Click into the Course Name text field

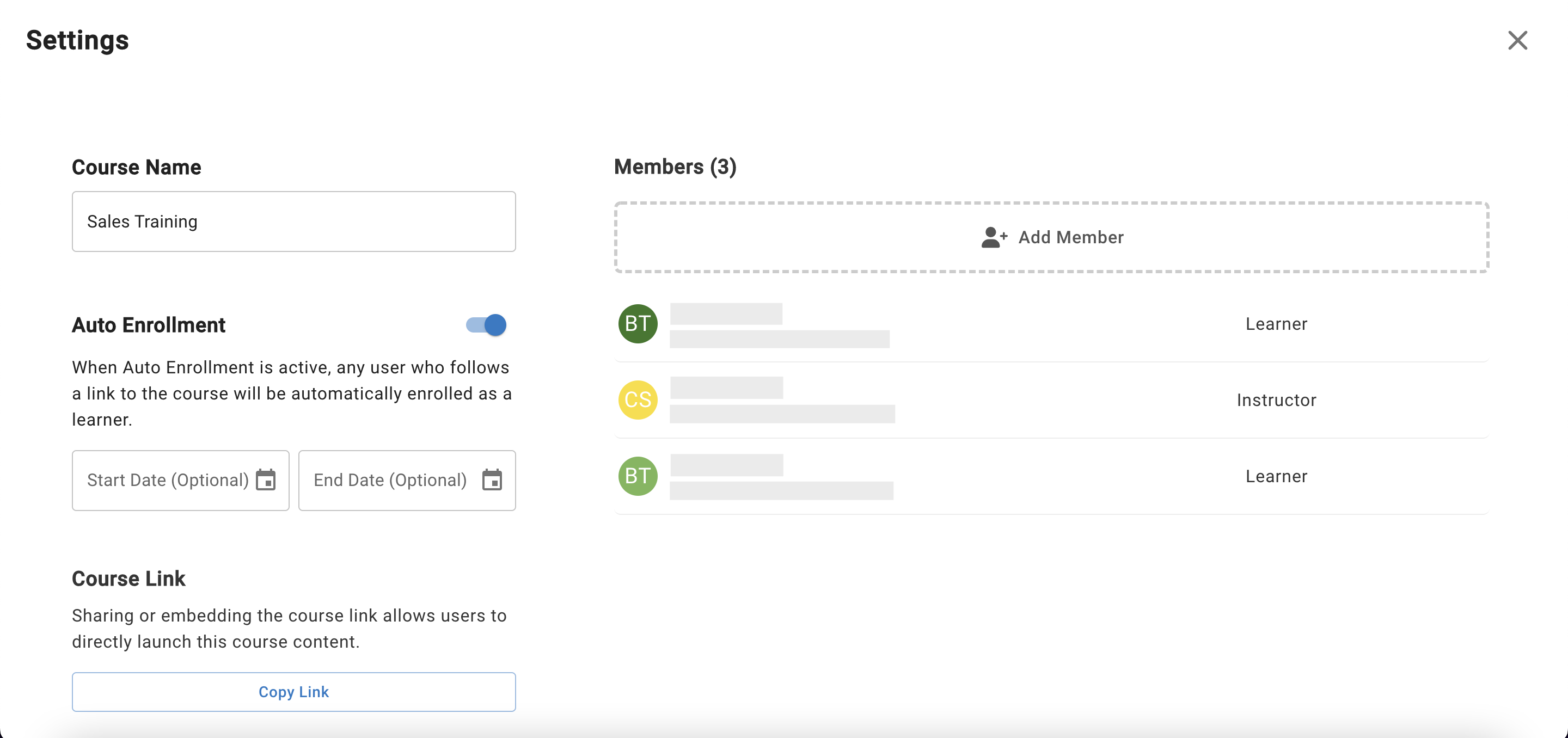coord(293,222)
